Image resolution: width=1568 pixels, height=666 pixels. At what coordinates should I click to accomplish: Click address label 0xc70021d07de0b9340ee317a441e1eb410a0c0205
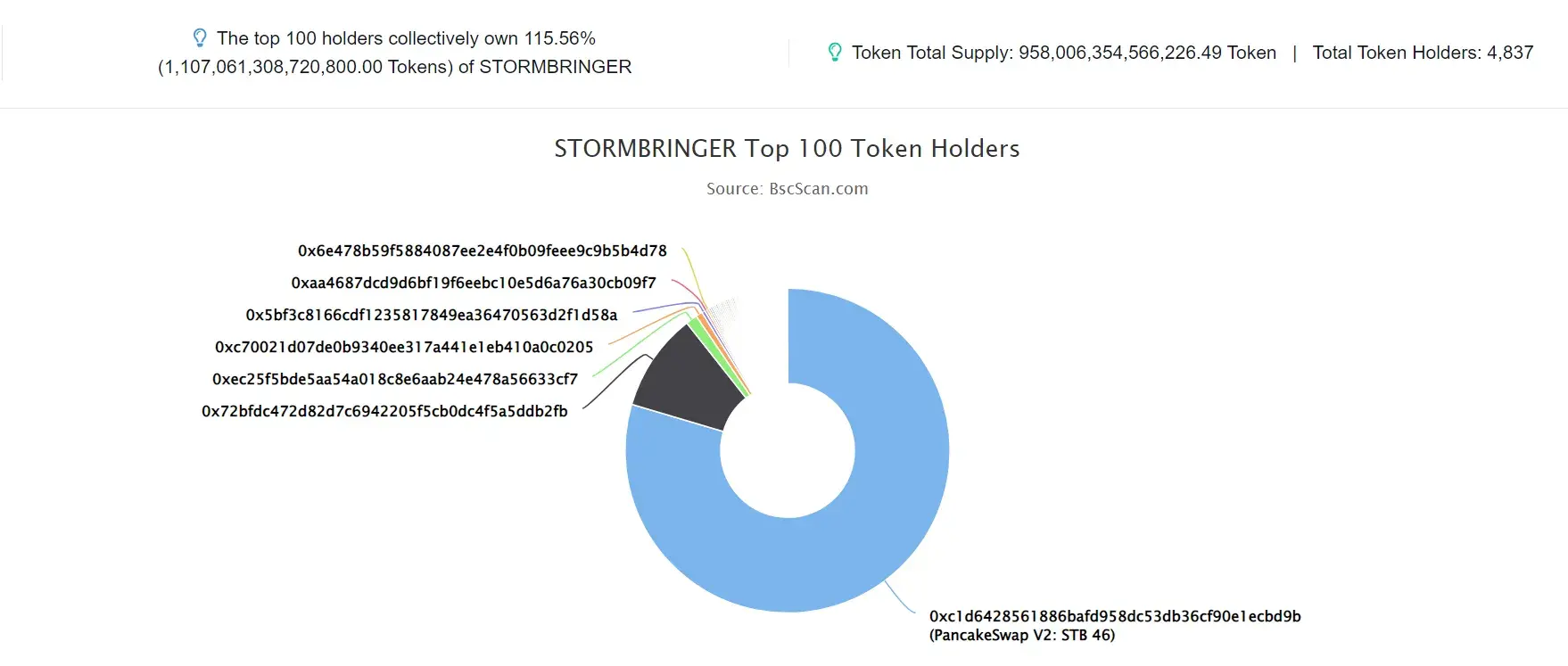404,347
